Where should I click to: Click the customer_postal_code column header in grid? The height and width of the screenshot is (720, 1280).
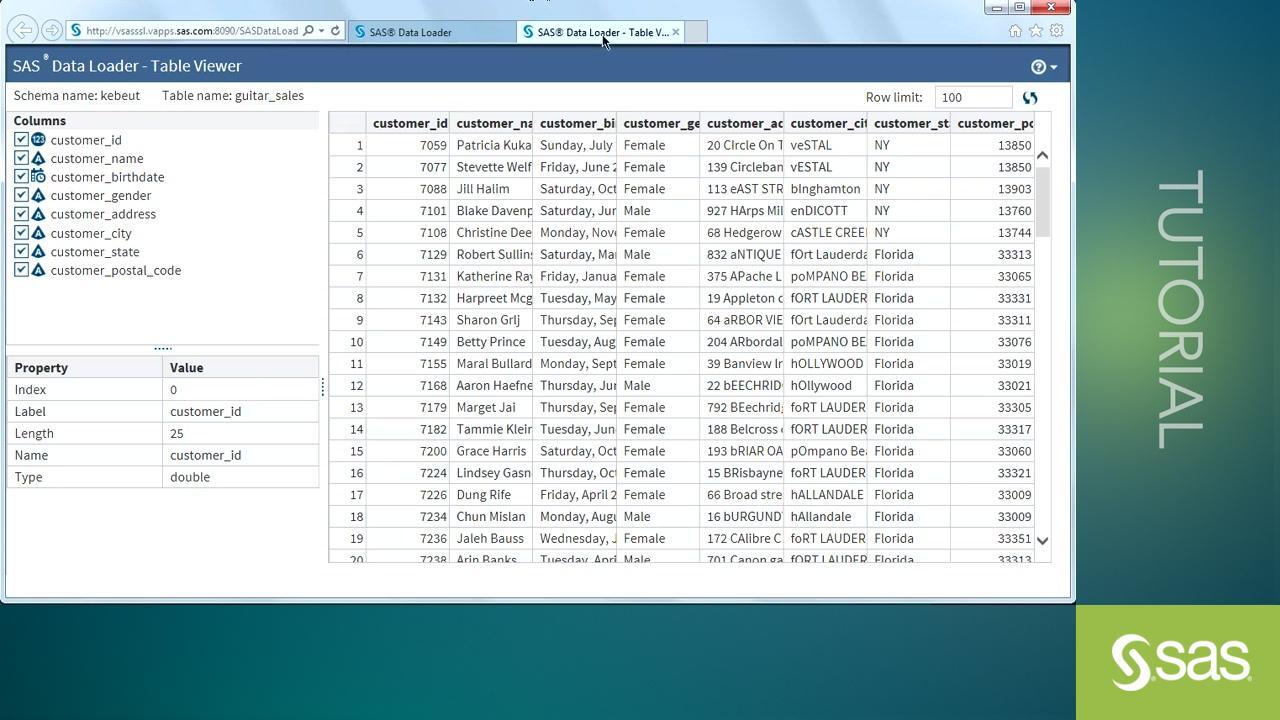point(993,123)
